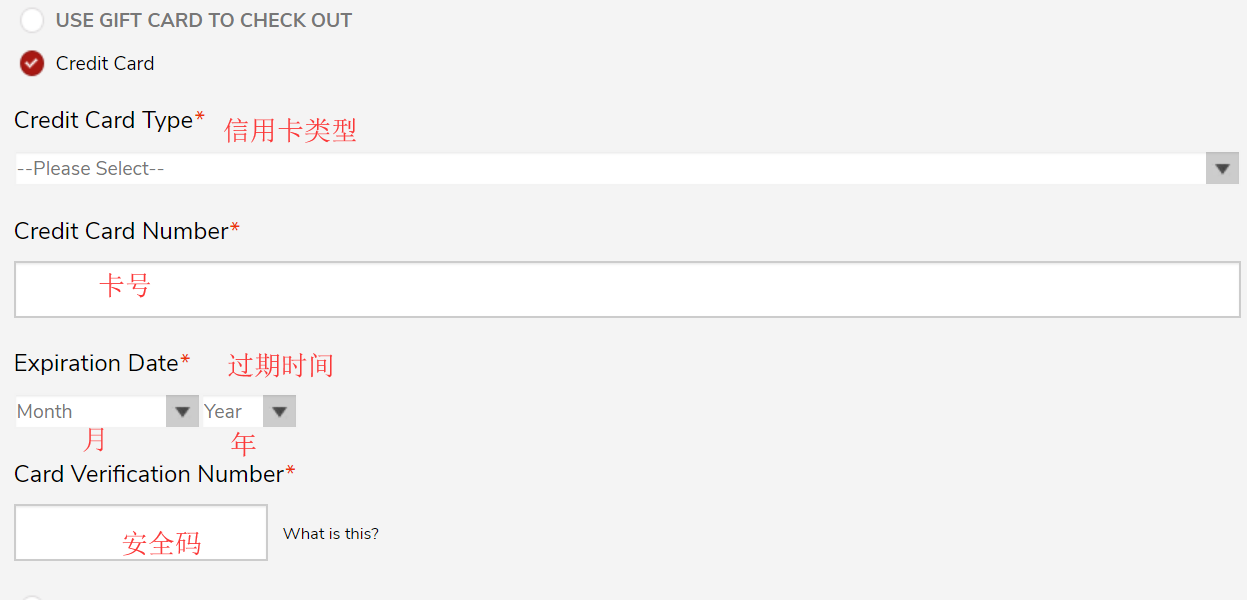Open the Year expiration dropdown
The height and width of the screenshot is (600, 1247).
[x=232, y=412]
